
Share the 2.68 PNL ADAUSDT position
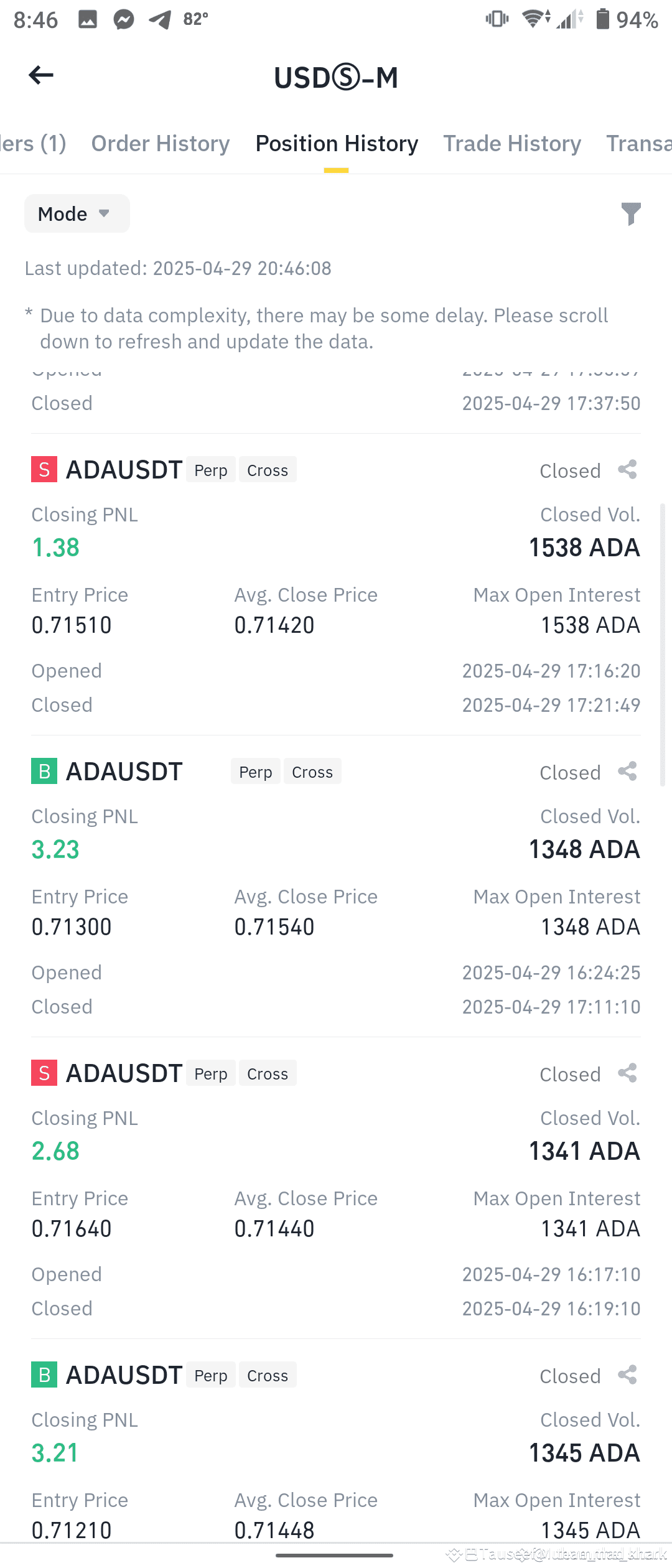point(627,1073)
